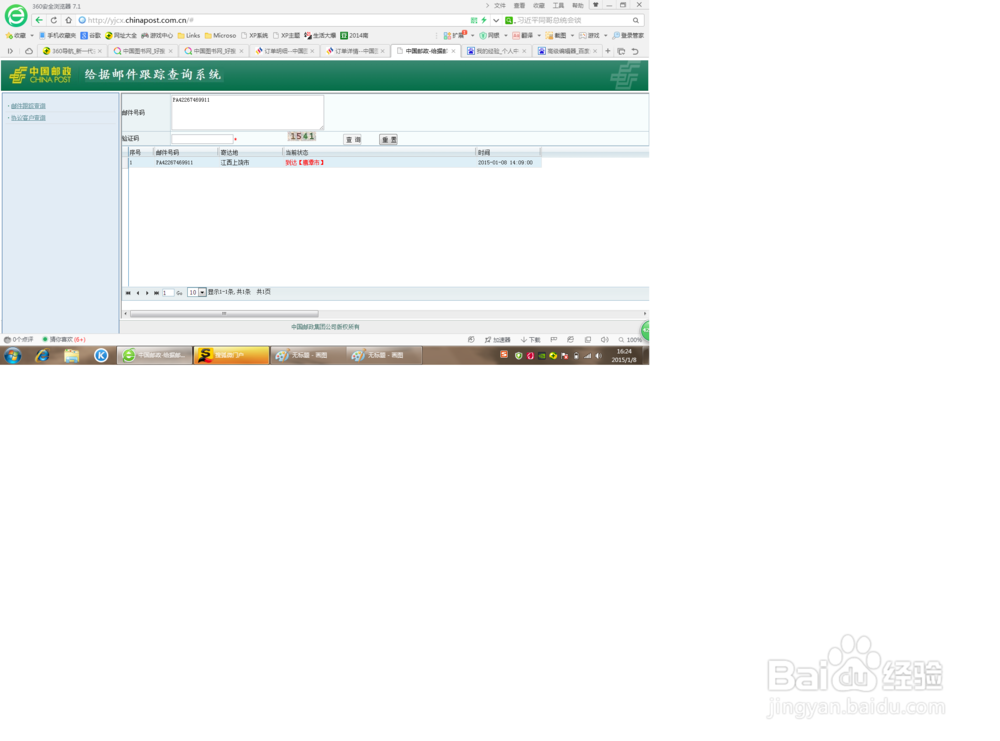The width and height of the screenshot is (1000, 741).
Task: Click the 1541 captcha image
Action: coord(302,136)
